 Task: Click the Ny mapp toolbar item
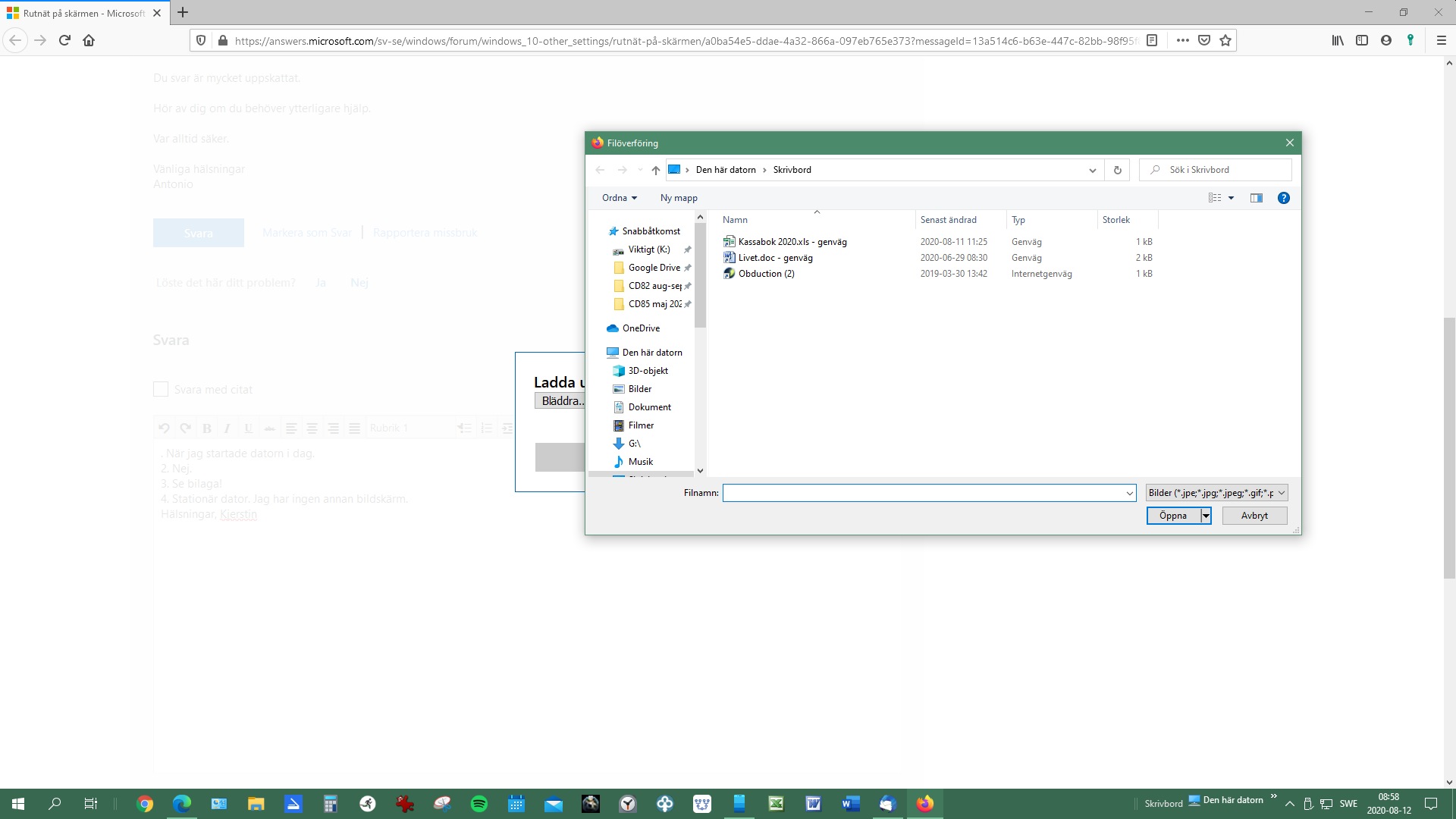pos(679,198)
